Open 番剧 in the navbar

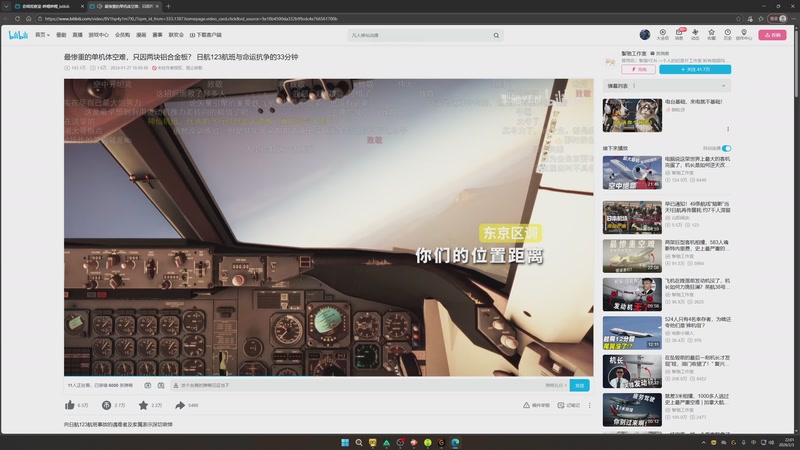click(x=61, y=35)
